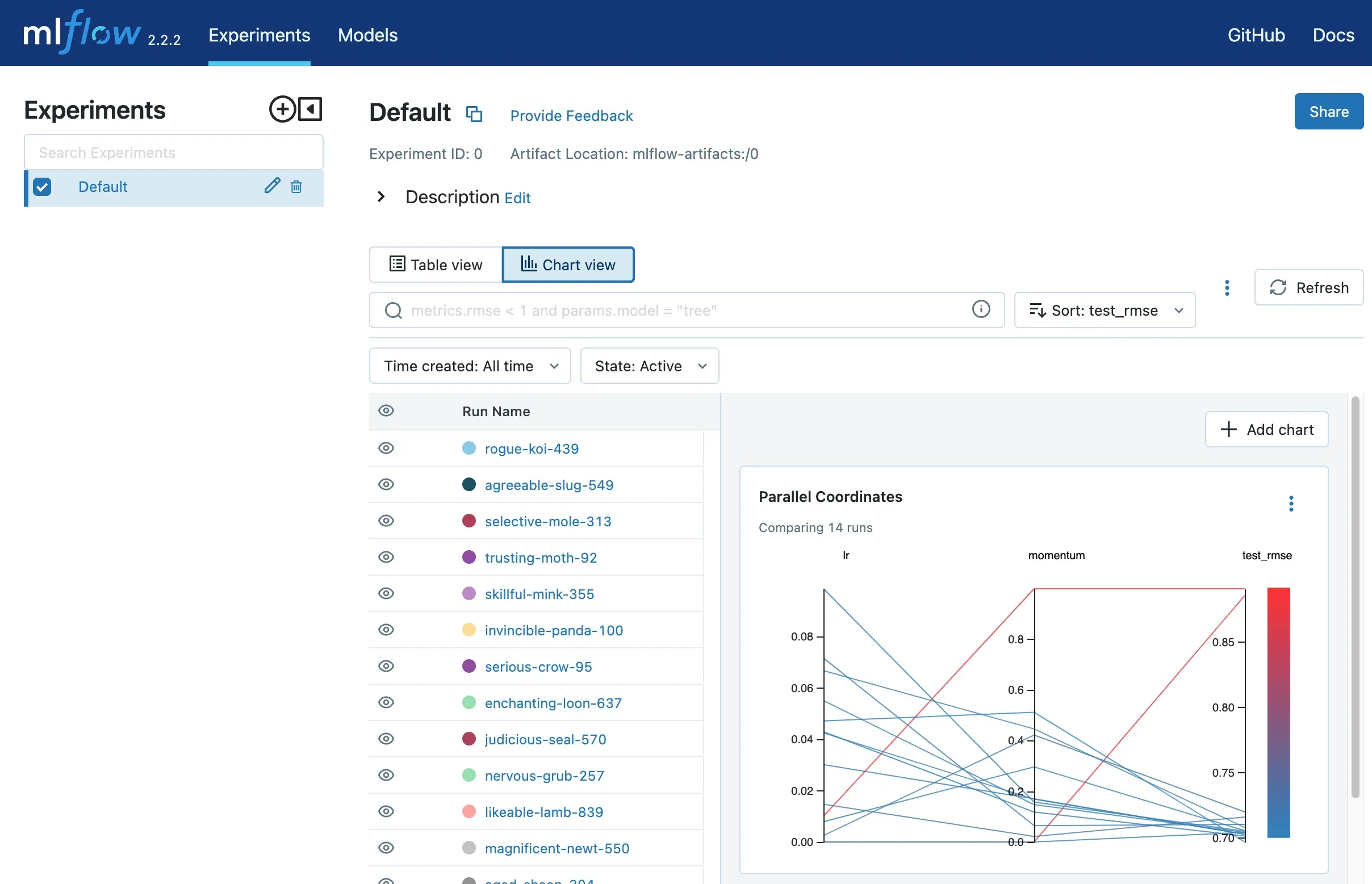Rename the Default experiment via the pencil icon
This screenshot has width=1372, height=884.
(x=271, y=186)
